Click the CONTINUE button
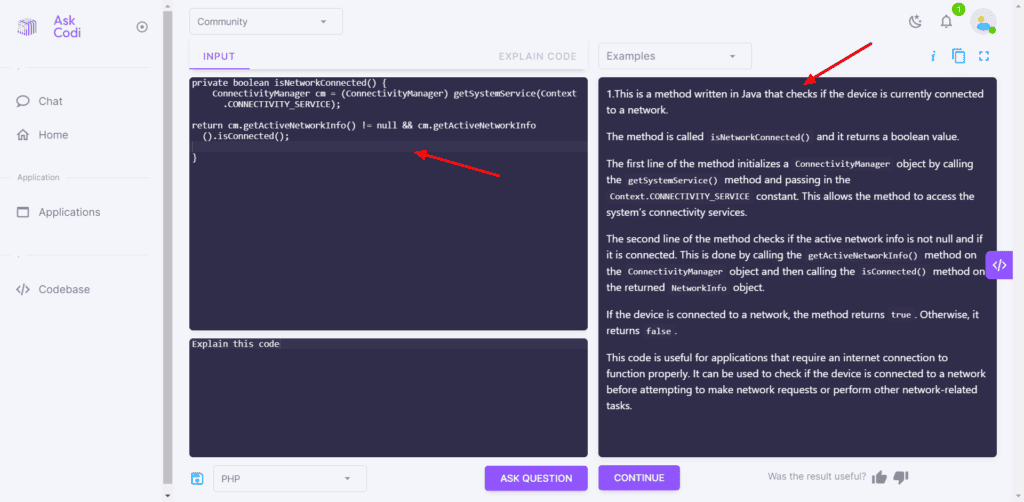The image size is (1024, 502). click(639, 477)
